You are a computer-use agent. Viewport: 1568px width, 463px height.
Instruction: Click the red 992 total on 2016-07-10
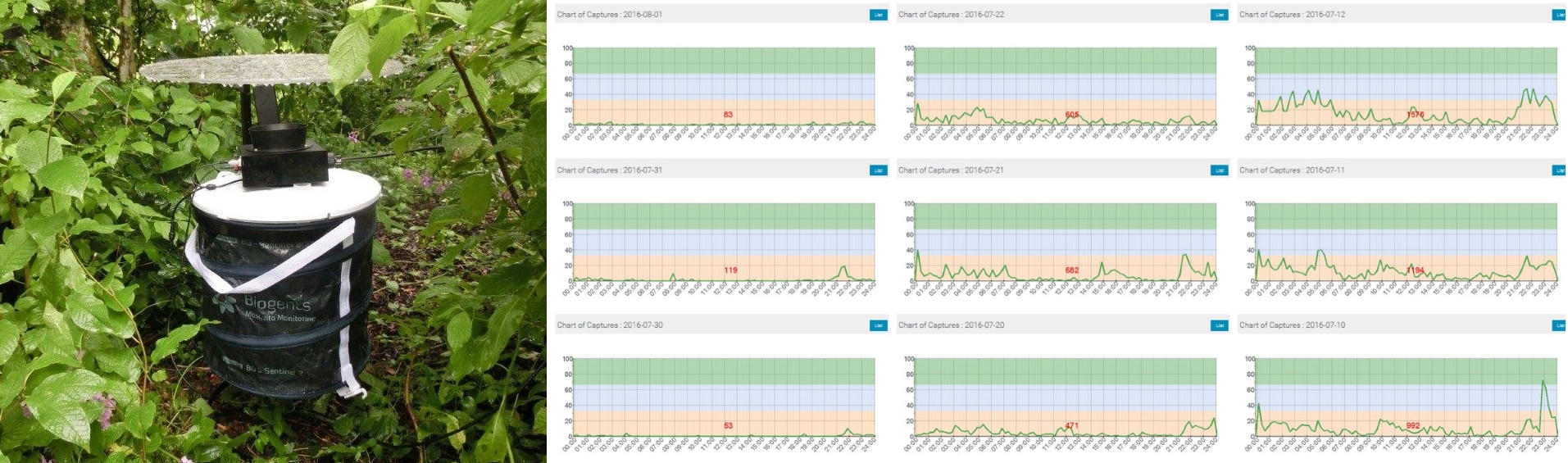pyautogui.click(x=1412, y=425)
